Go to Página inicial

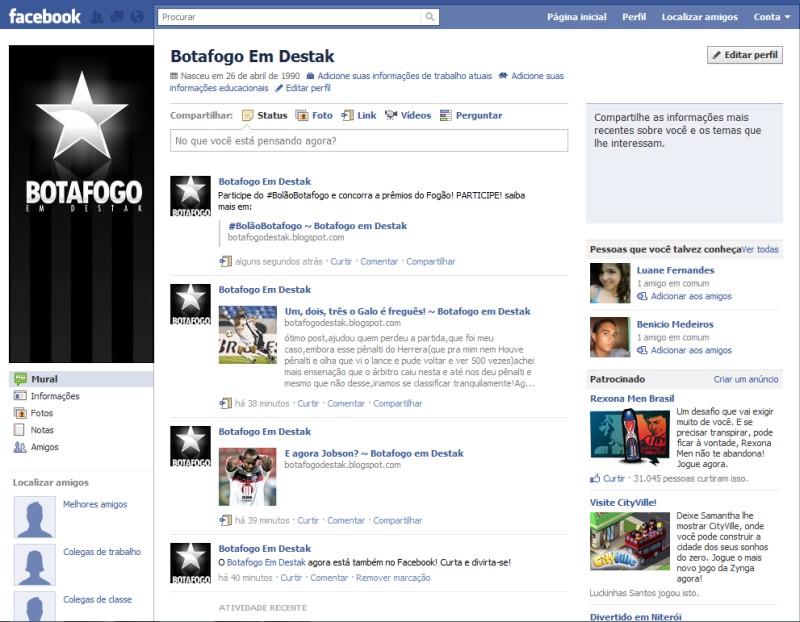coord(577,17)
